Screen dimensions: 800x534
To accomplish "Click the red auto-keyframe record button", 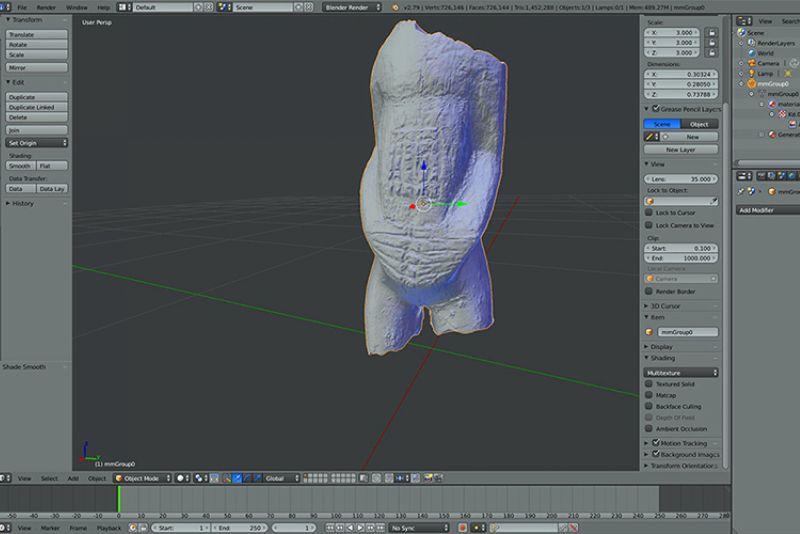I will click(x=463, y=528).
